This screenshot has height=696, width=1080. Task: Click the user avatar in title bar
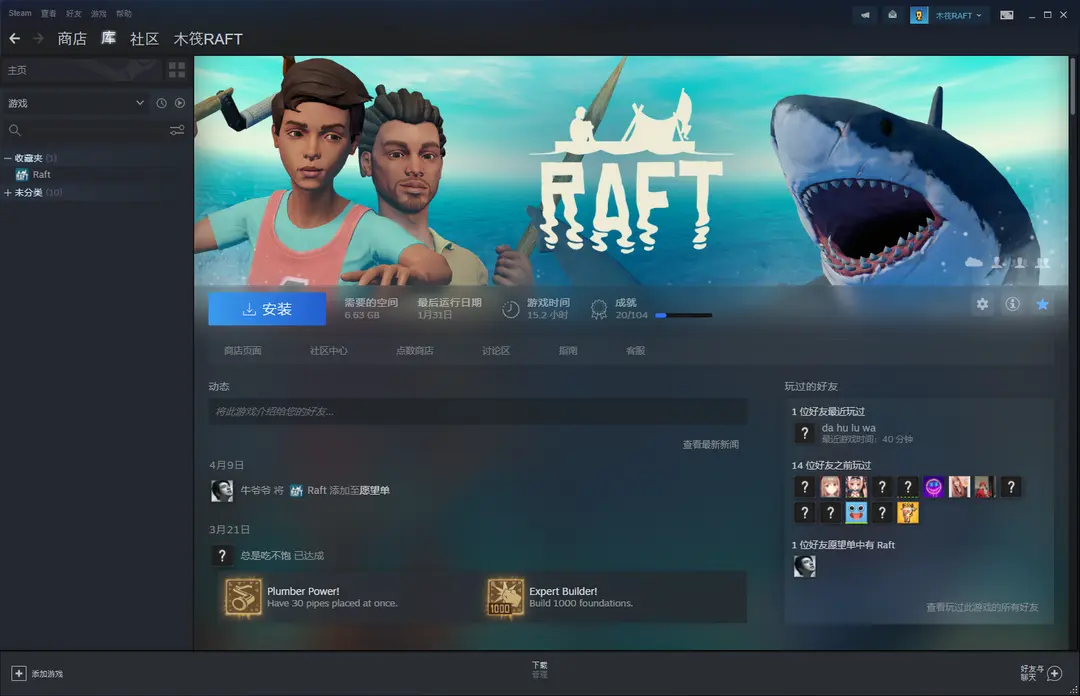(x=919, y=15)
